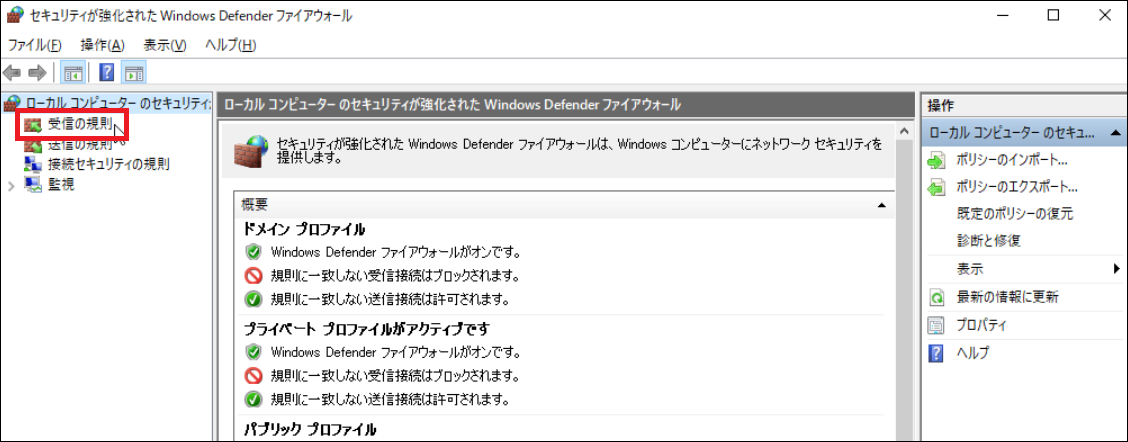Image resolution: width=1128 pixels, height=442 pixels.
Task: Click the プロパティ icon in actions pane
Action: 937,325
